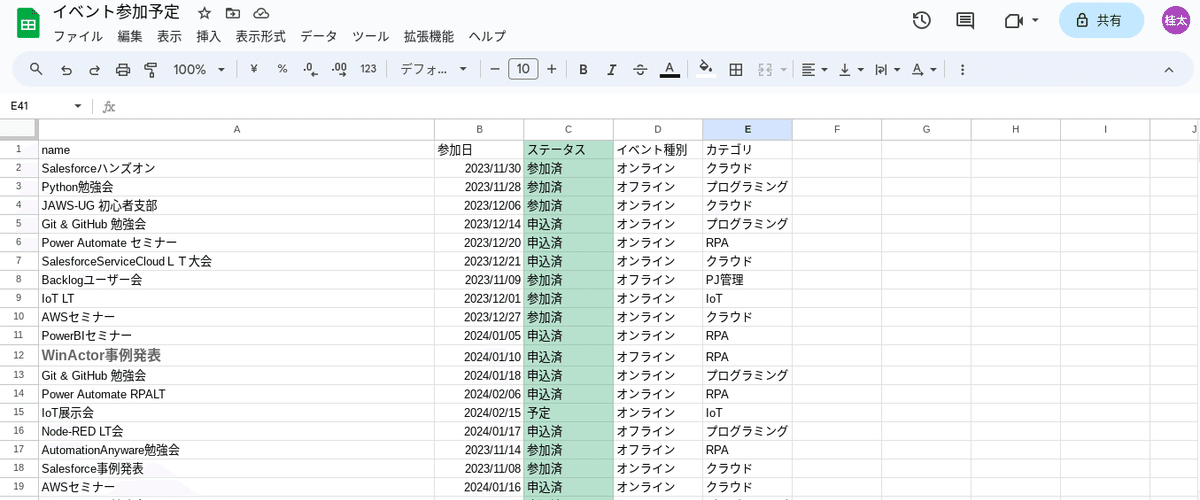
Task: Select the 予定 status cell
Action: click(x=568, y=412)
